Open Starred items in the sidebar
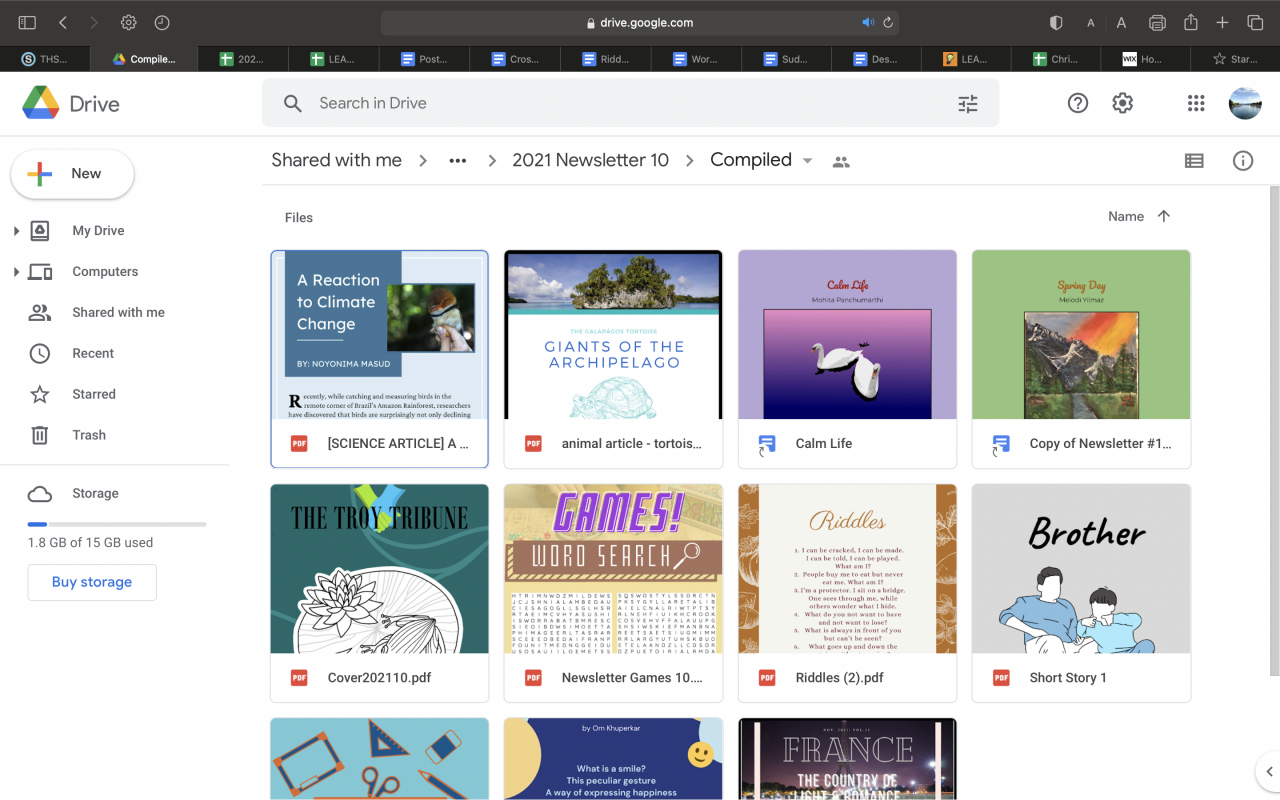 click(x=94, y=395)
